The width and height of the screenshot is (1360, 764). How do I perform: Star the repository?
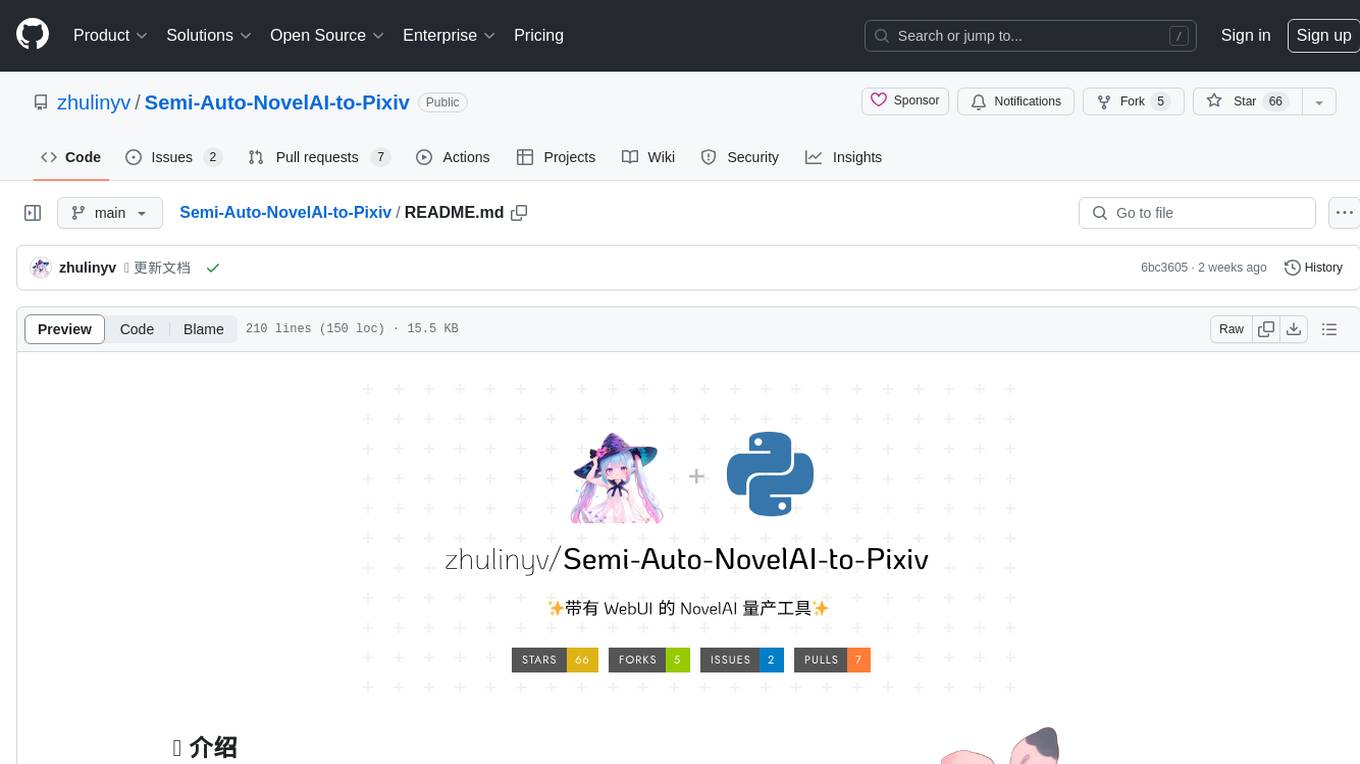coord(1247,101)
